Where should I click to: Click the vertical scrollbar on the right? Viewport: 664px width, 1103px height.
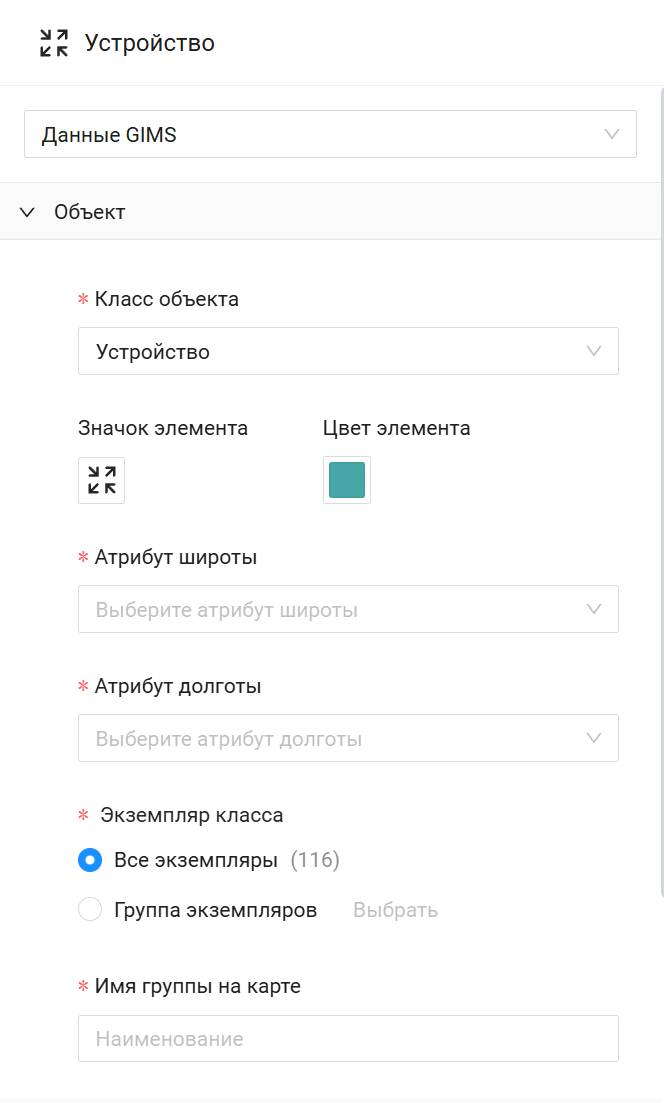coord(661,490)
